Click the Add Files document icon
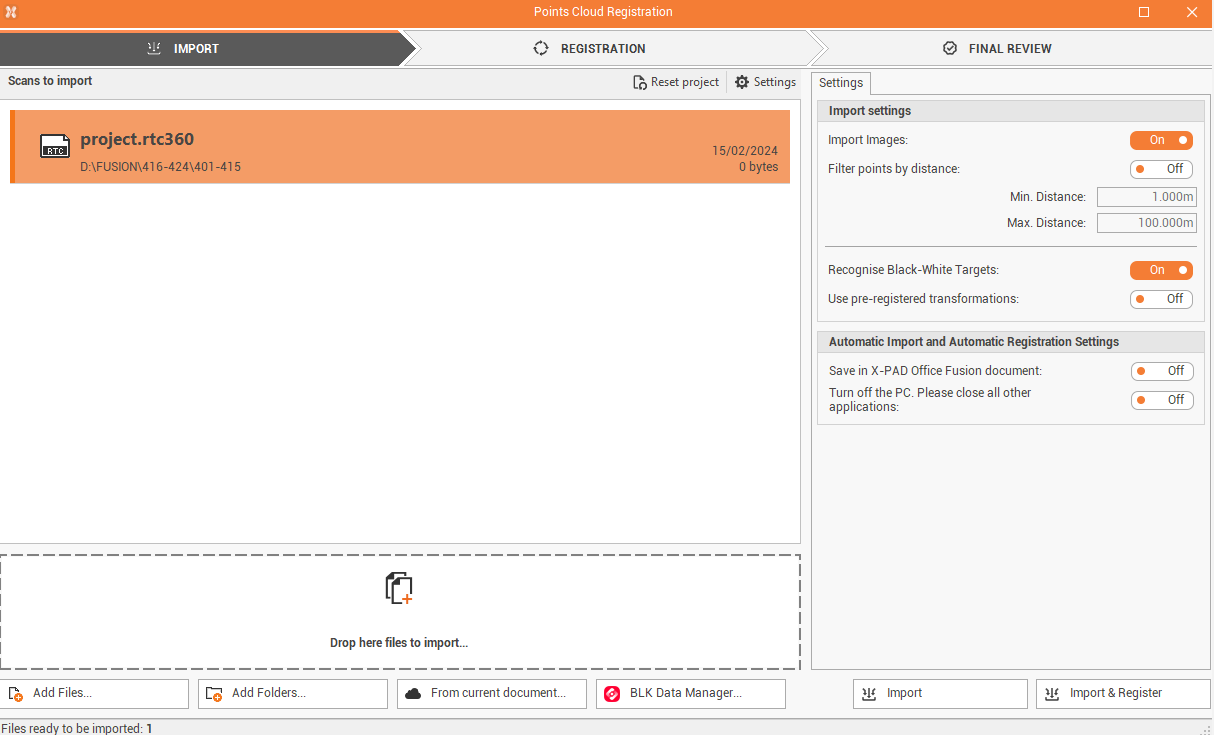 pyautogui.click(x=15, y=693)
